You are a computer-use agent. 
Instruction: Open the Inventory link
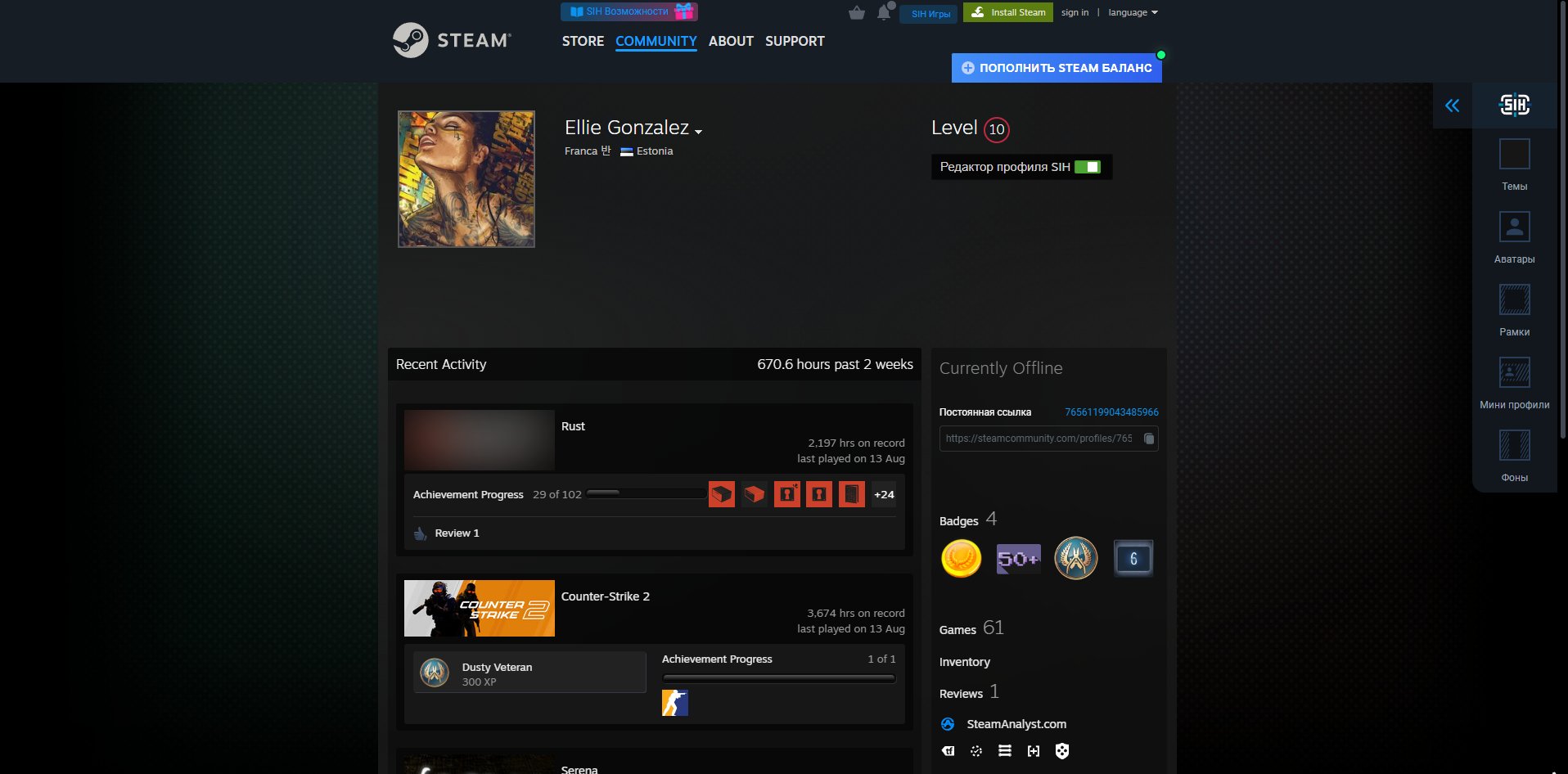click(965, 662)
